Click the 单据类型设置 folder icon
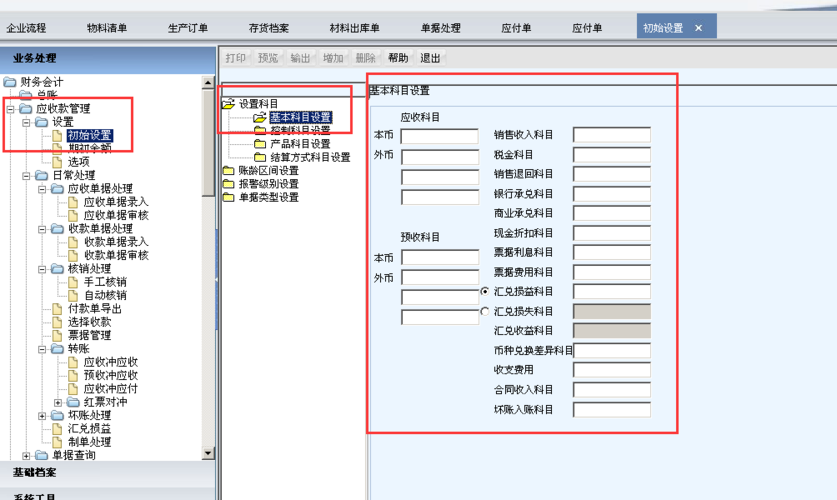This screenshot has width=837, height=500. [228, 197]
